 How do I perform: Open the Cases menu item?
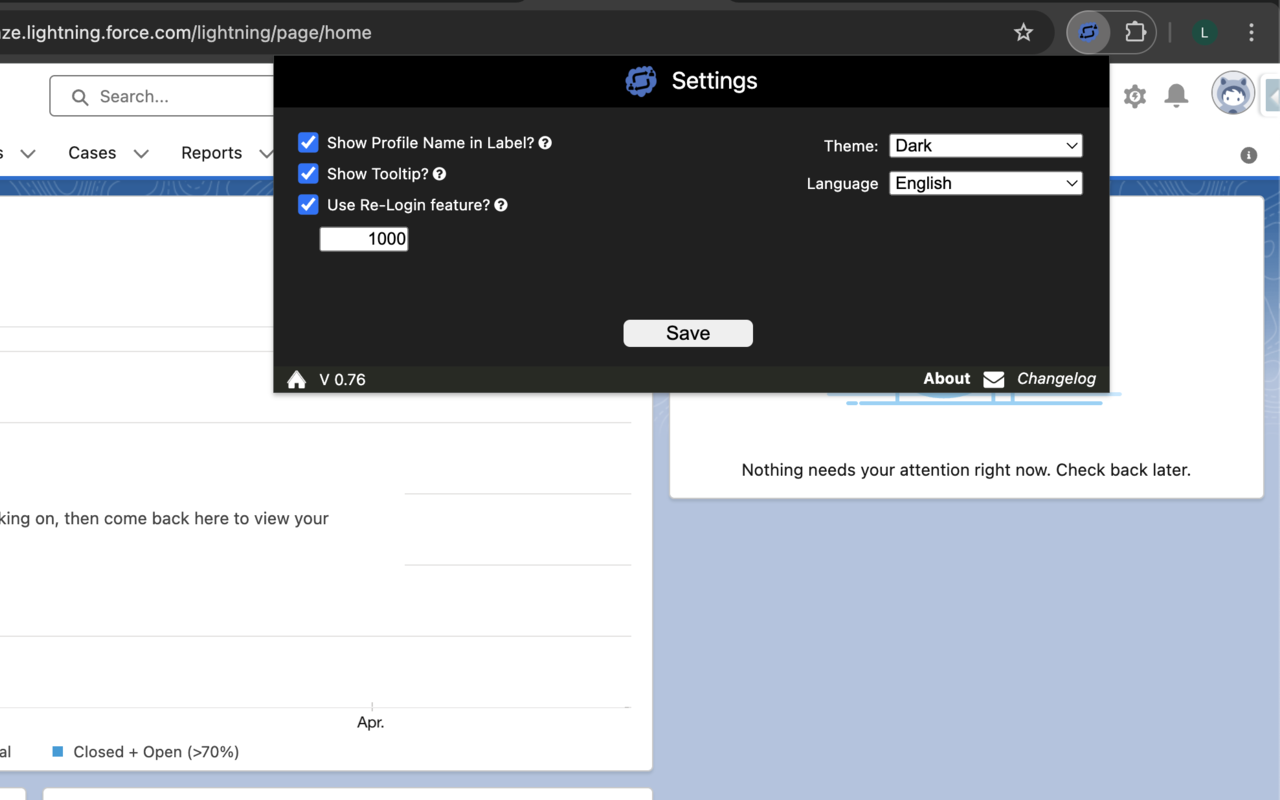click(91, 152)
